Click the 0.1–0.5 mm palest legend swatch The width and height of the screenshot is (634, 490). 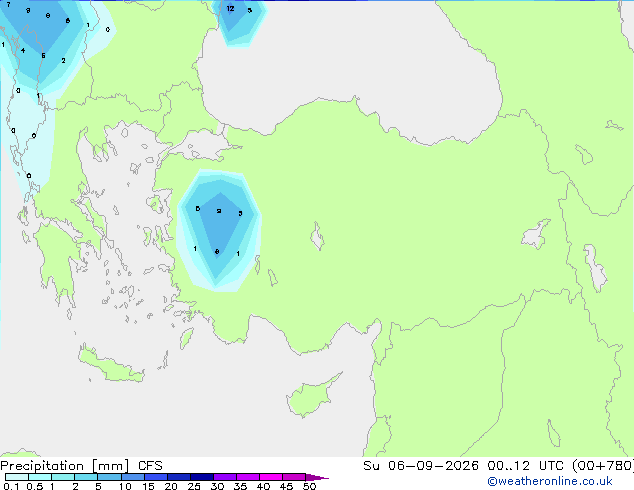[x=17, y=477]
